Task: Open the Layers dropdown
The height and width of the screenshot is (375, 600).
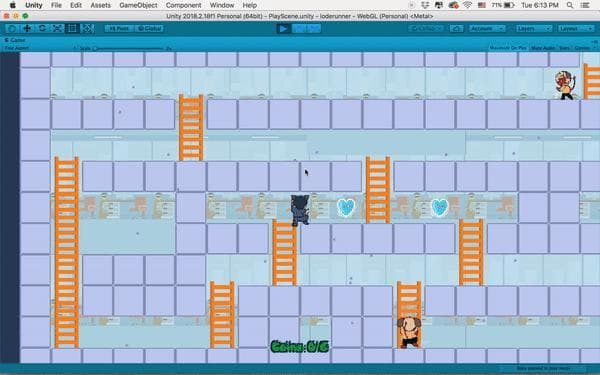Action: point(534,29)
